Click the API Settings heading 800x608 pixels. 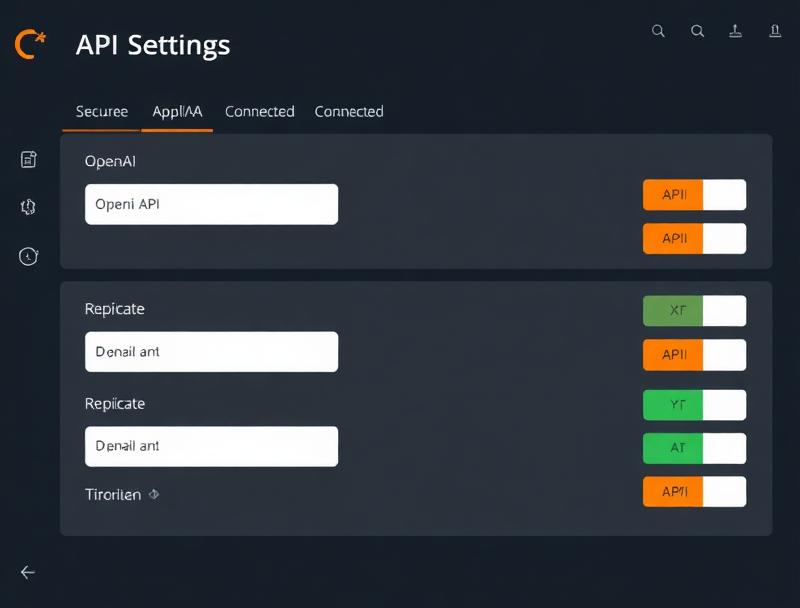[x=151, y=44]
